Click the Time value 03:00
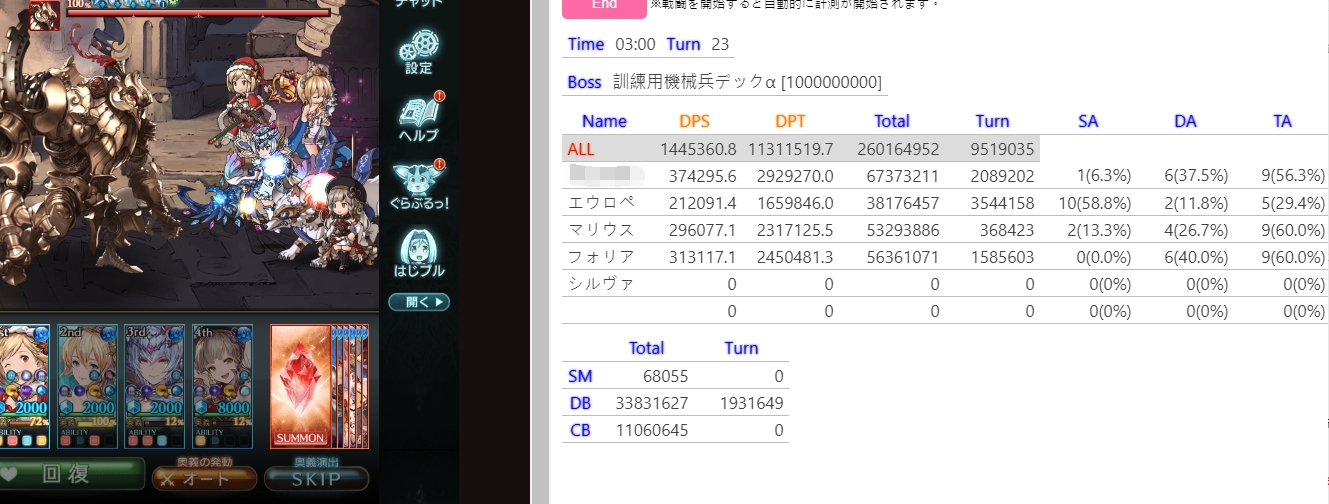Viewport: 1329px width, 504px height. (x=635, y=44)
